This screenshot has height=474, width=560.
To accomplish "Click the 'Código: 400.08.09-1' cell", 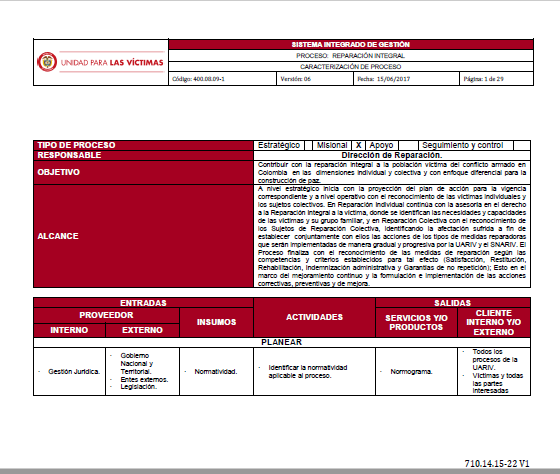I will pyautogui.click(x=222, y=79).
